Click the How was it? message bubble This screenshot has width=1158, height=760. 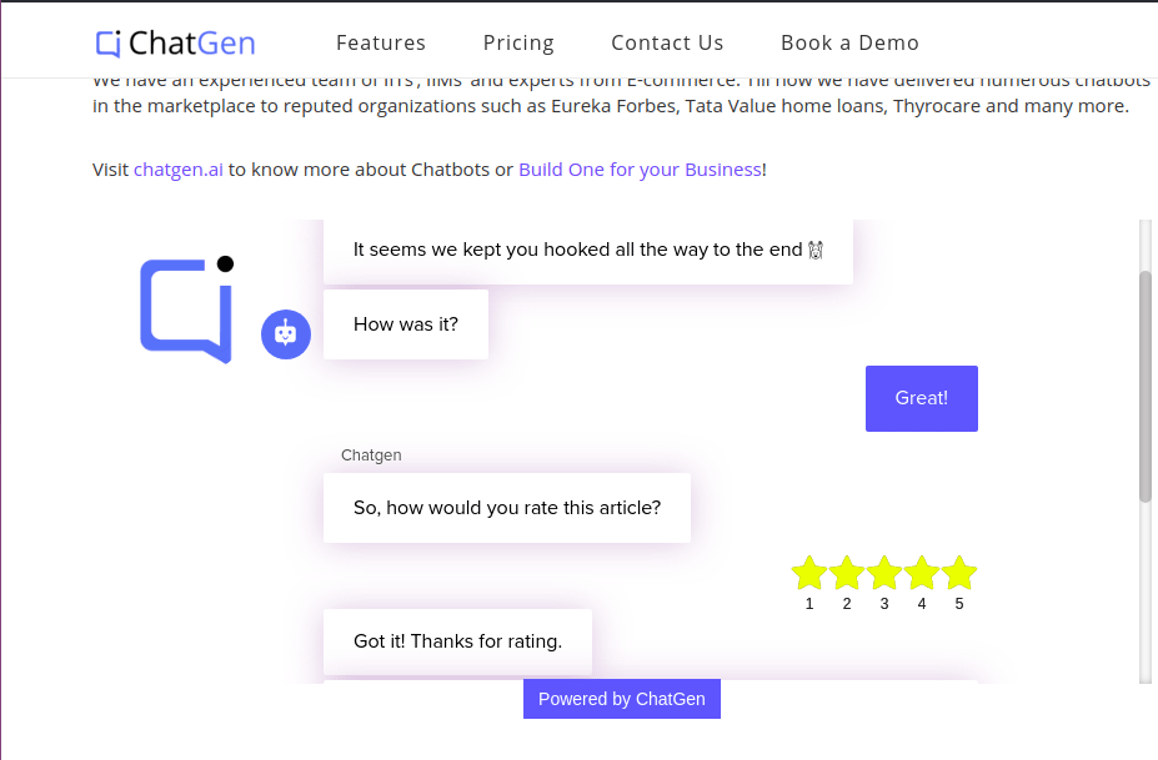pyautogui.click(x=406, y=324)
